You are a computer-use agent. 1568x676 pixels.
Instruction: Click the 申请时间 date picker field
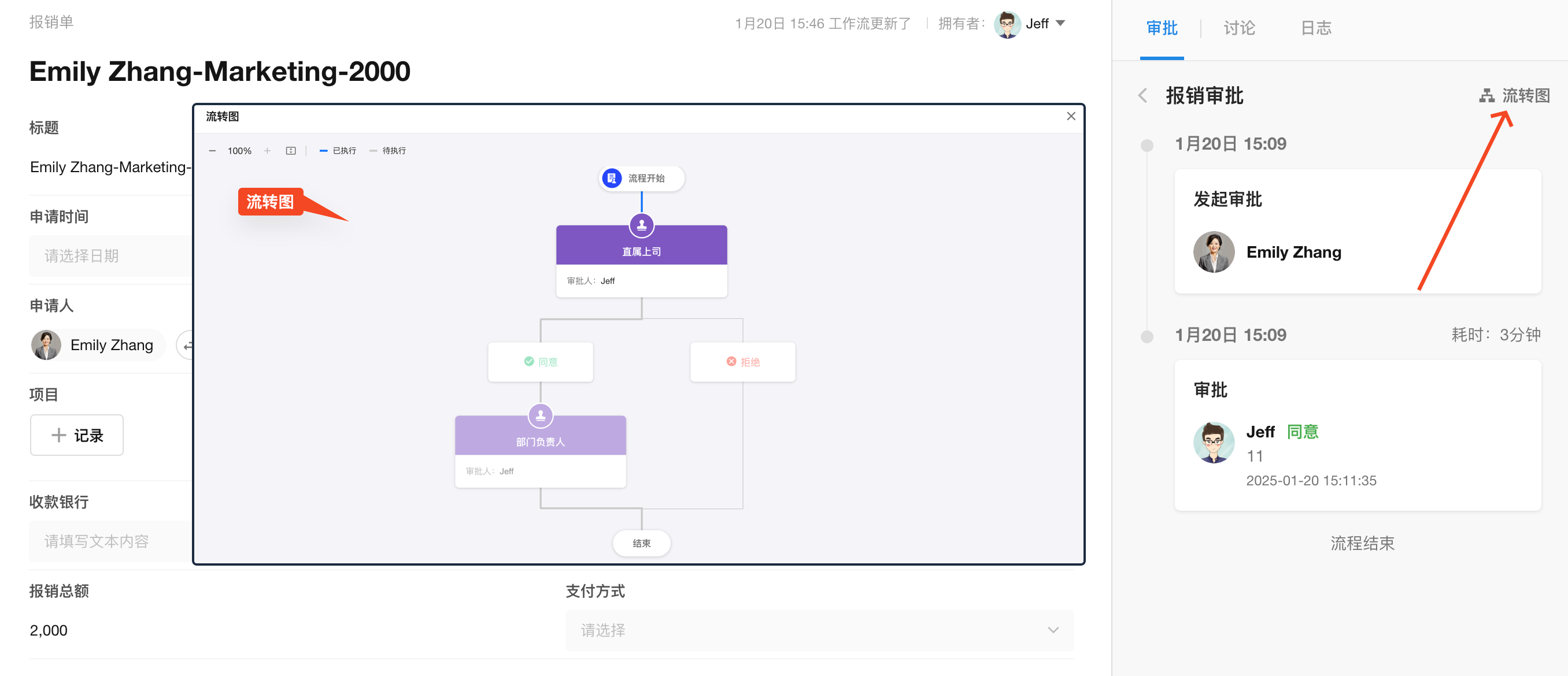click(110, 256)
